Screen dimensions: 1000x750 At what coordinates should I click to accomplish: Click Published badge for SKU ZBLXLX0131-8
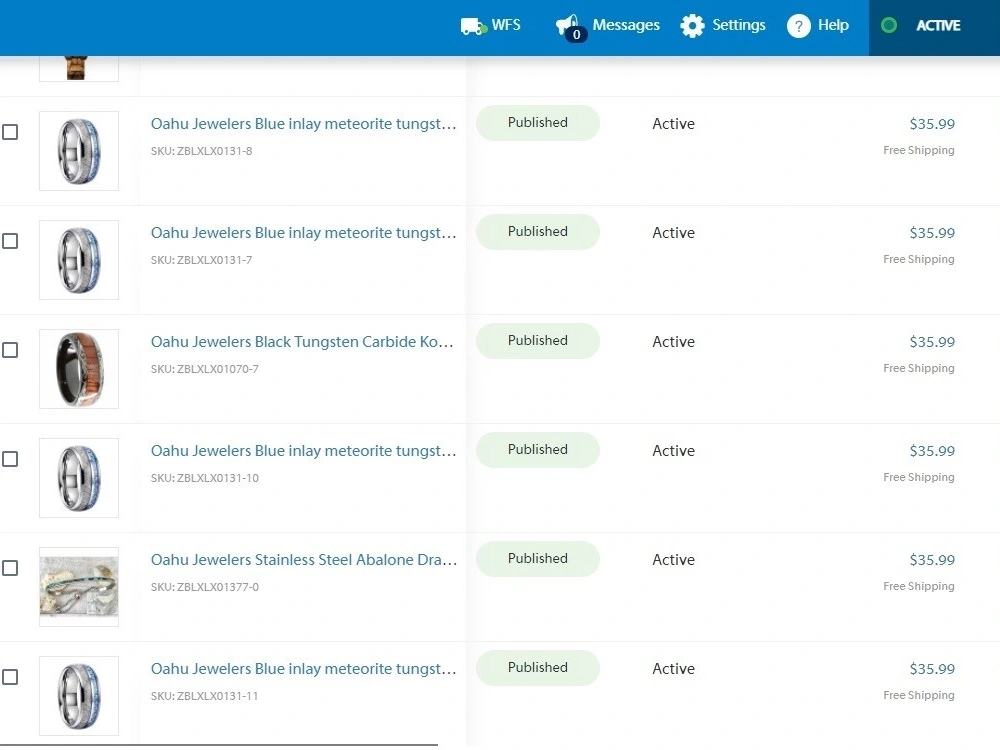[x=538, y=122]
